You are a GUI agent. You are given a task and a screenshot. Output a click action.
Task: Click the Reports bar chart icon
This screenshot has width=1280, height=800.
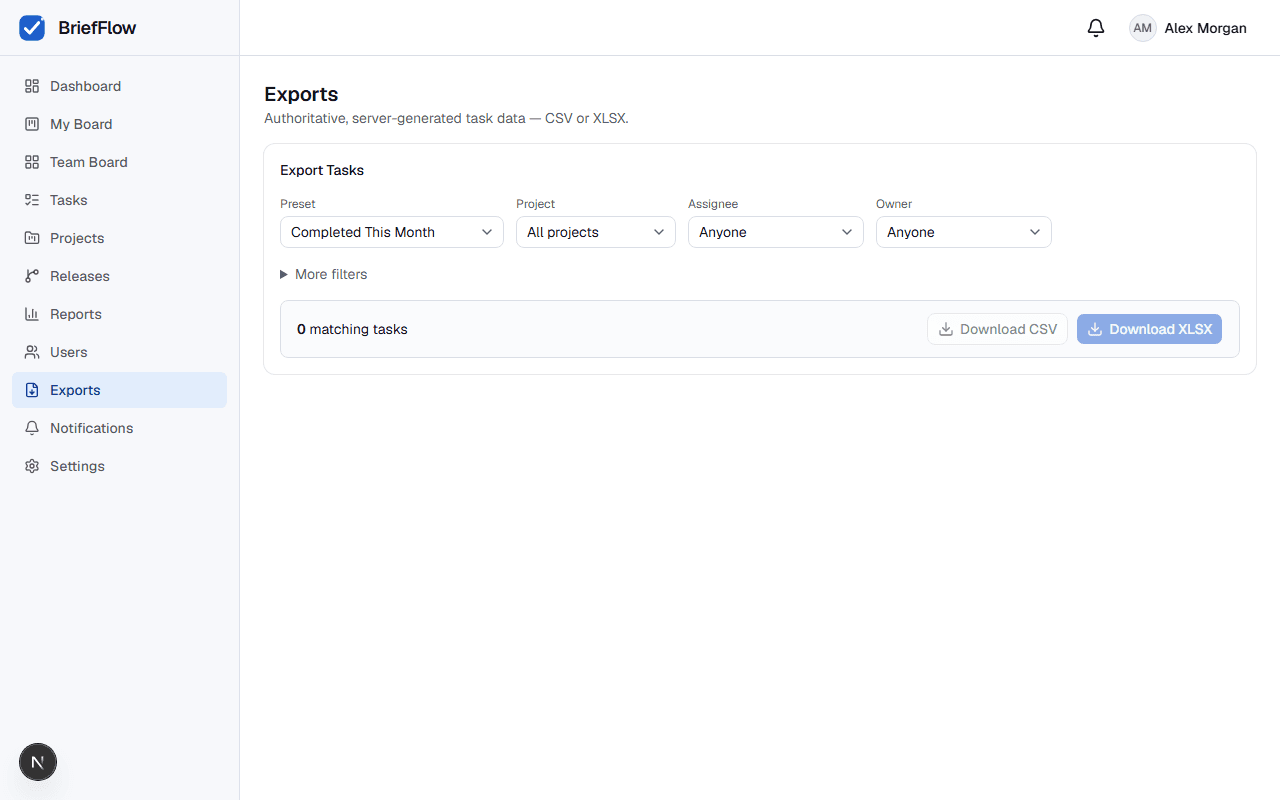click(32, 314)
